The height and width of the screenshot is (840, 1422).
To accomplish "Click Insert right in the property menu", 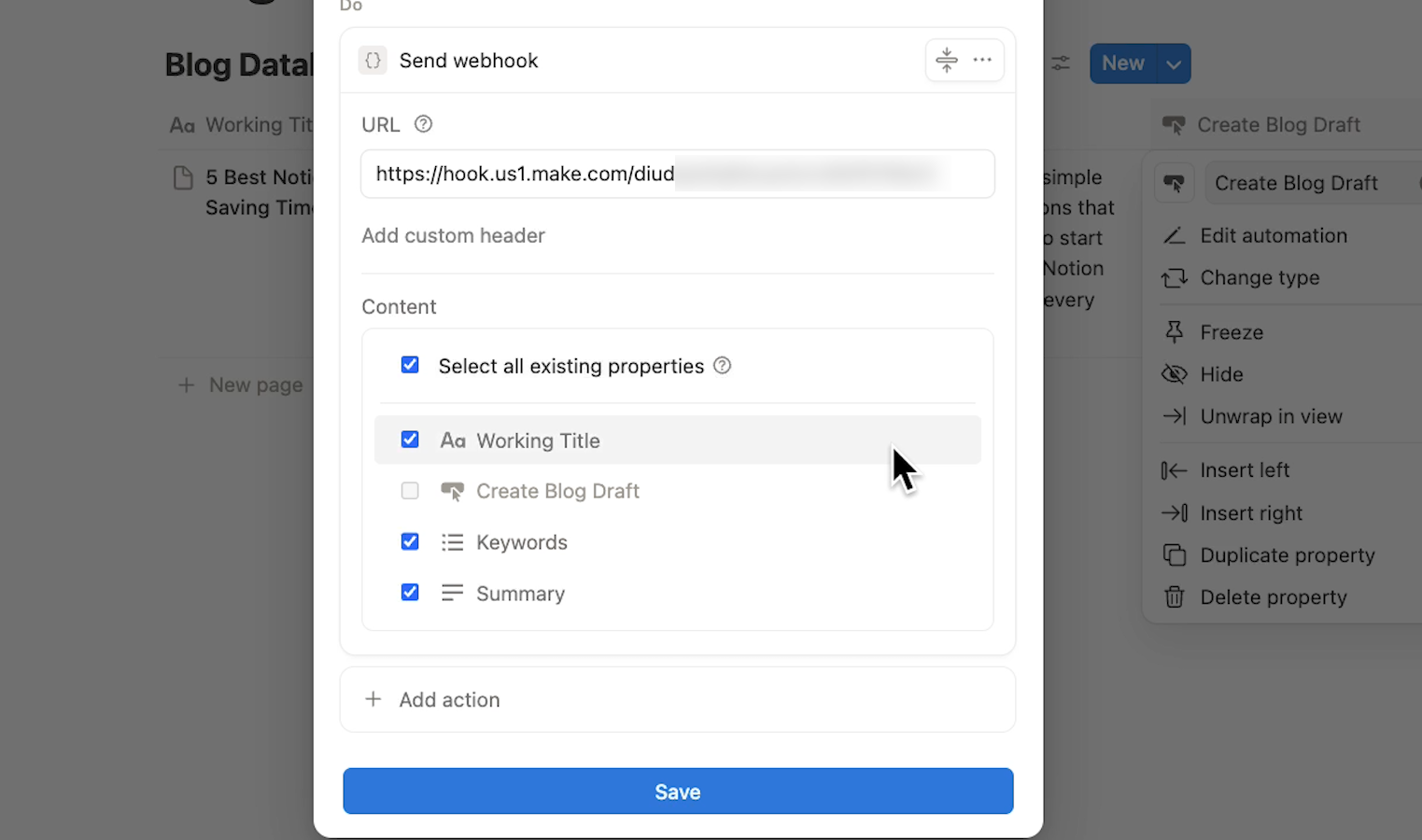I will (1251, 512).
